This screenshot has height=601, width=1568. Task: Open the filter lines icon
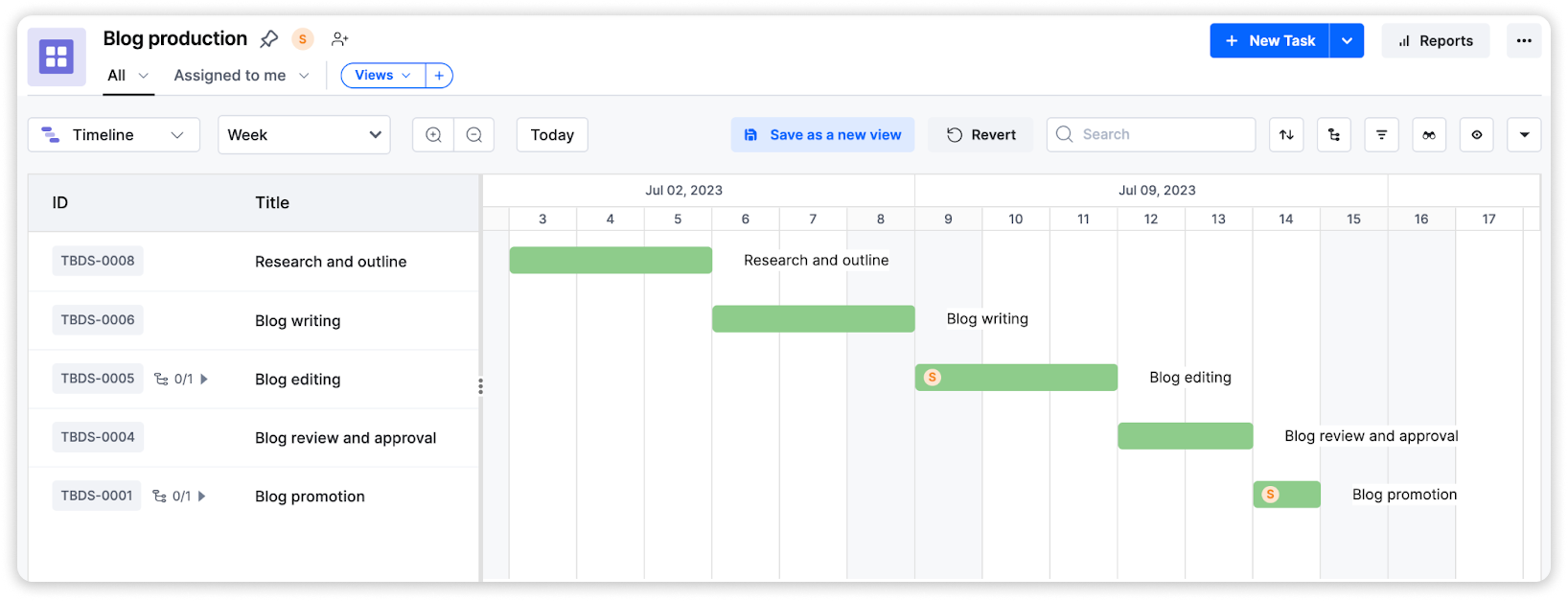(x=1381, y=135)
